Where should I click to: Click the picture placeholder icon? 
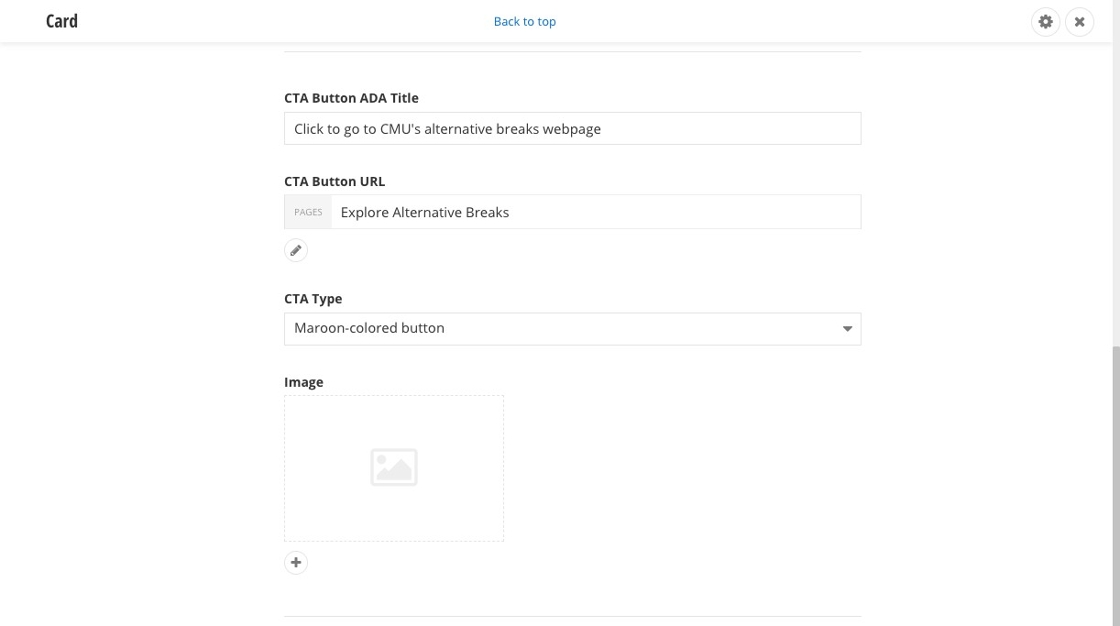394,467
